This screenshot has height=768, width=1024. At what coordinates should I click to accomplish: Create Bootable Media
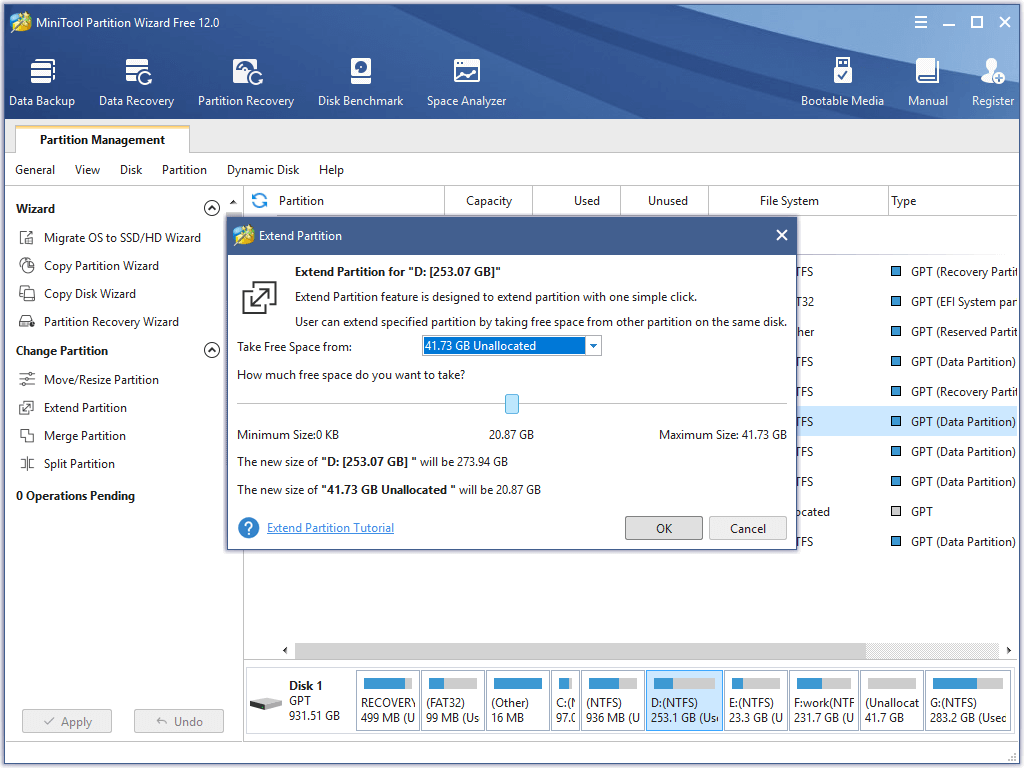(x=842, y=83)
